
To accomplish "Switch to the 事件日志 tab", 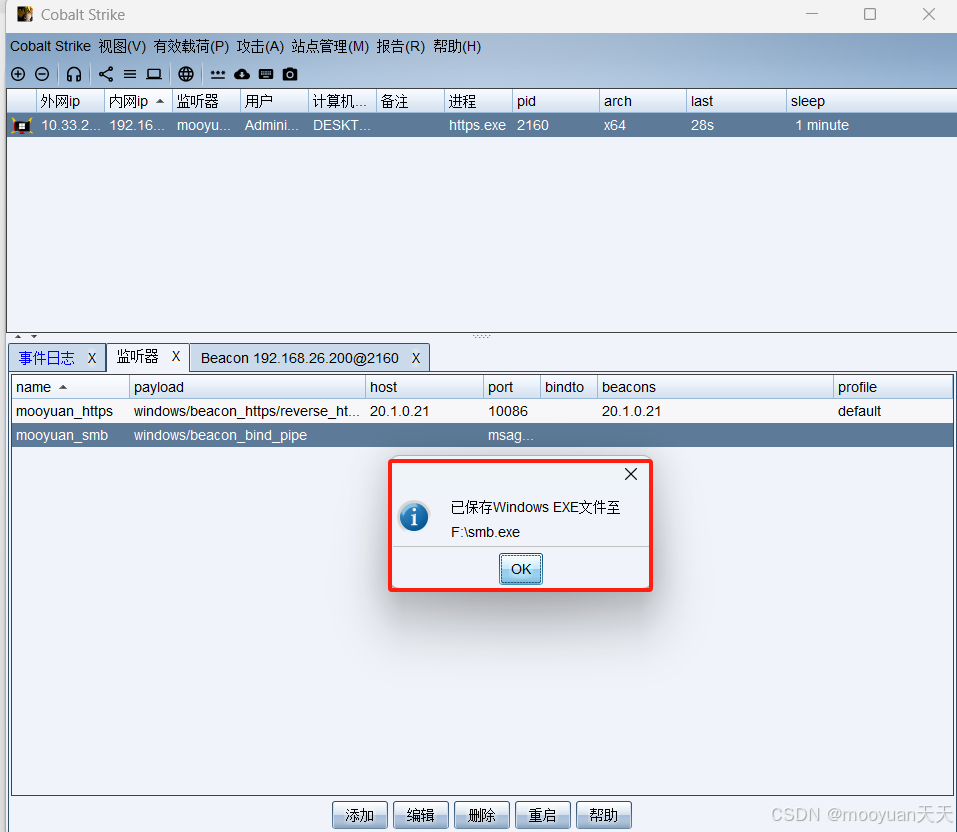I will click(46, 358).
